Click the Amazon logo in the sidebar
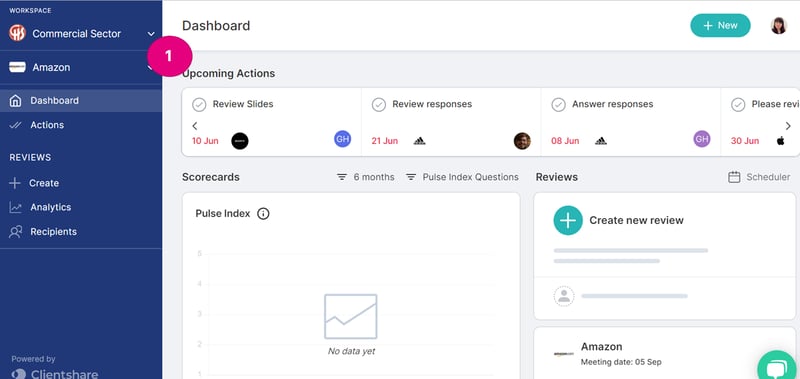Viewport: 800px width, 379px height. pos(17,67)
